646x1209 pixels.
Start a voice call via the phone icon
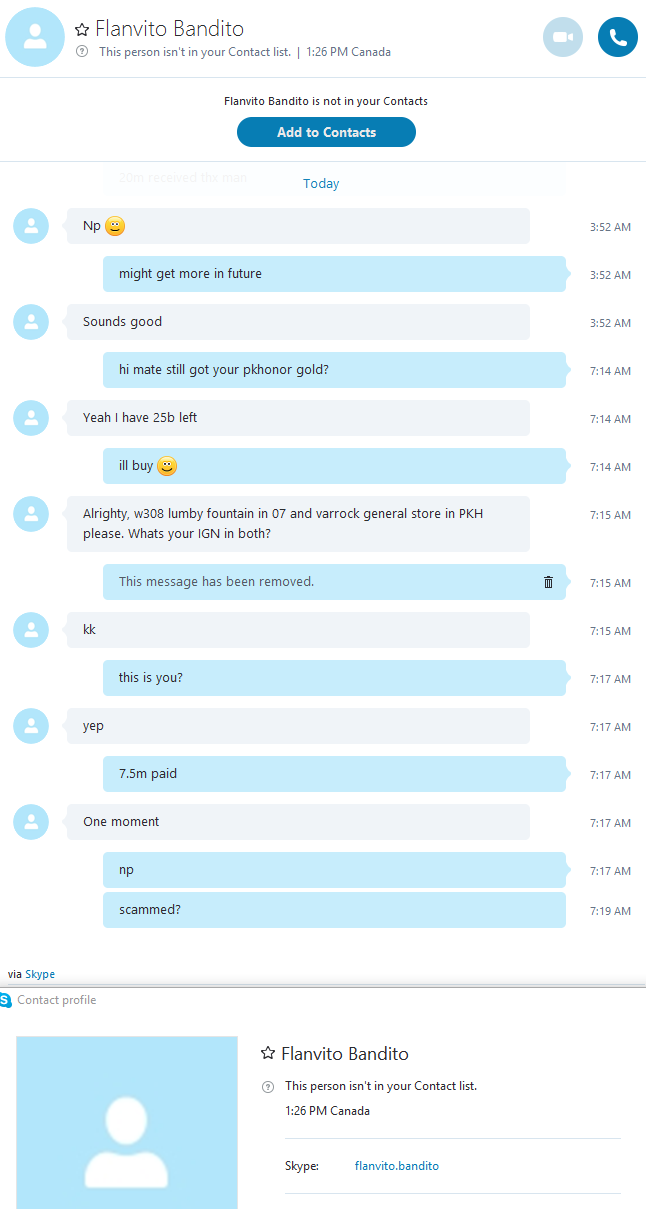point(618,37)
